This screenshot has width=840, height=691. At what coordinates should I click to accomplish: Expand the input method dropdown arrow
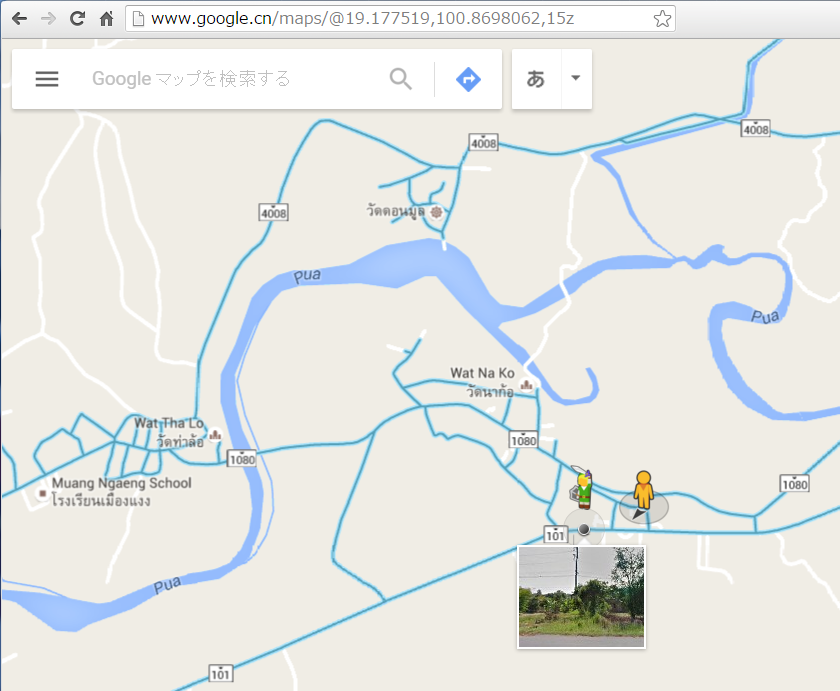click(x=576, y=78)
